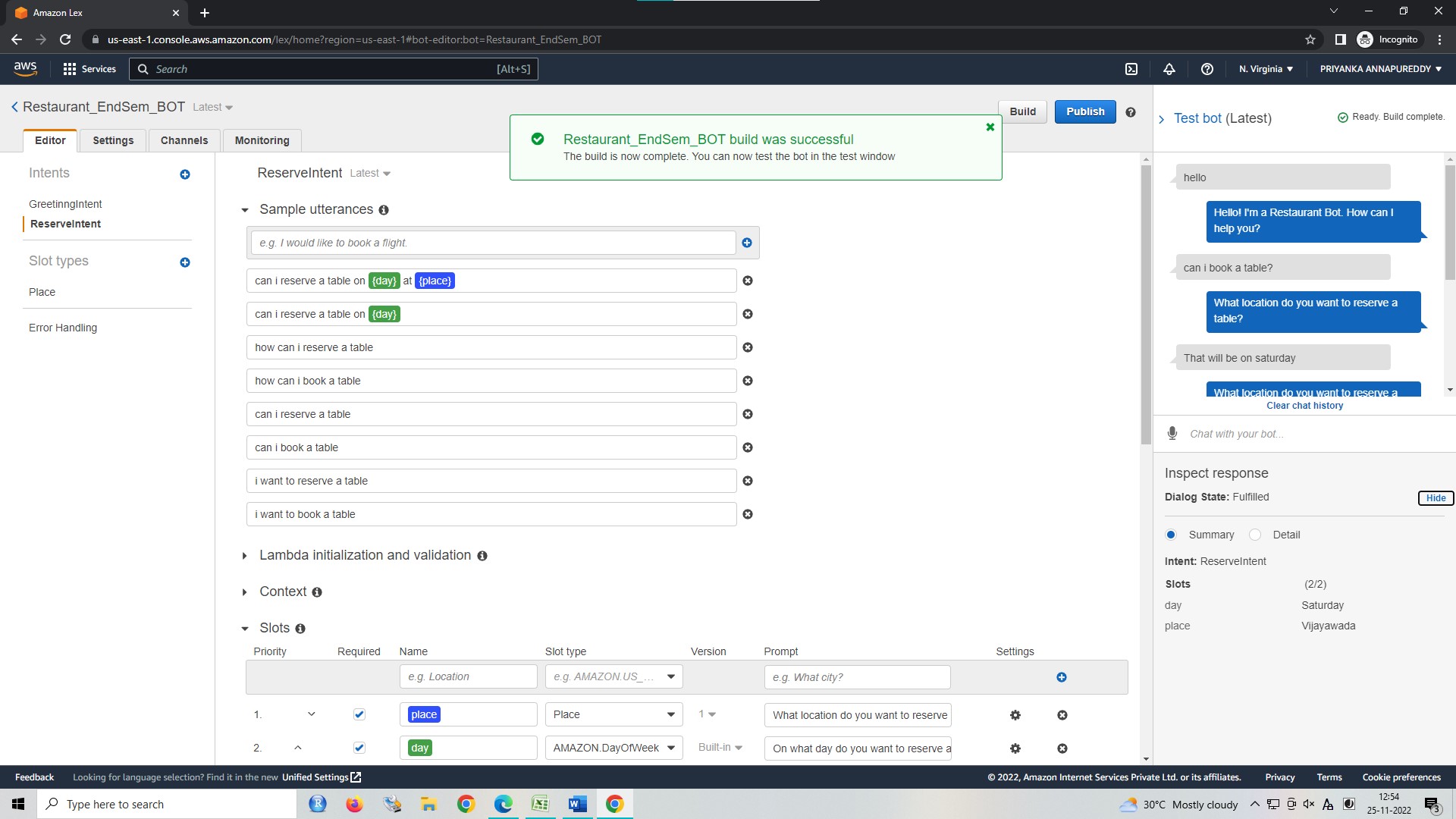Open the Channels tab

pyautogui.click(x=184, y=140)
